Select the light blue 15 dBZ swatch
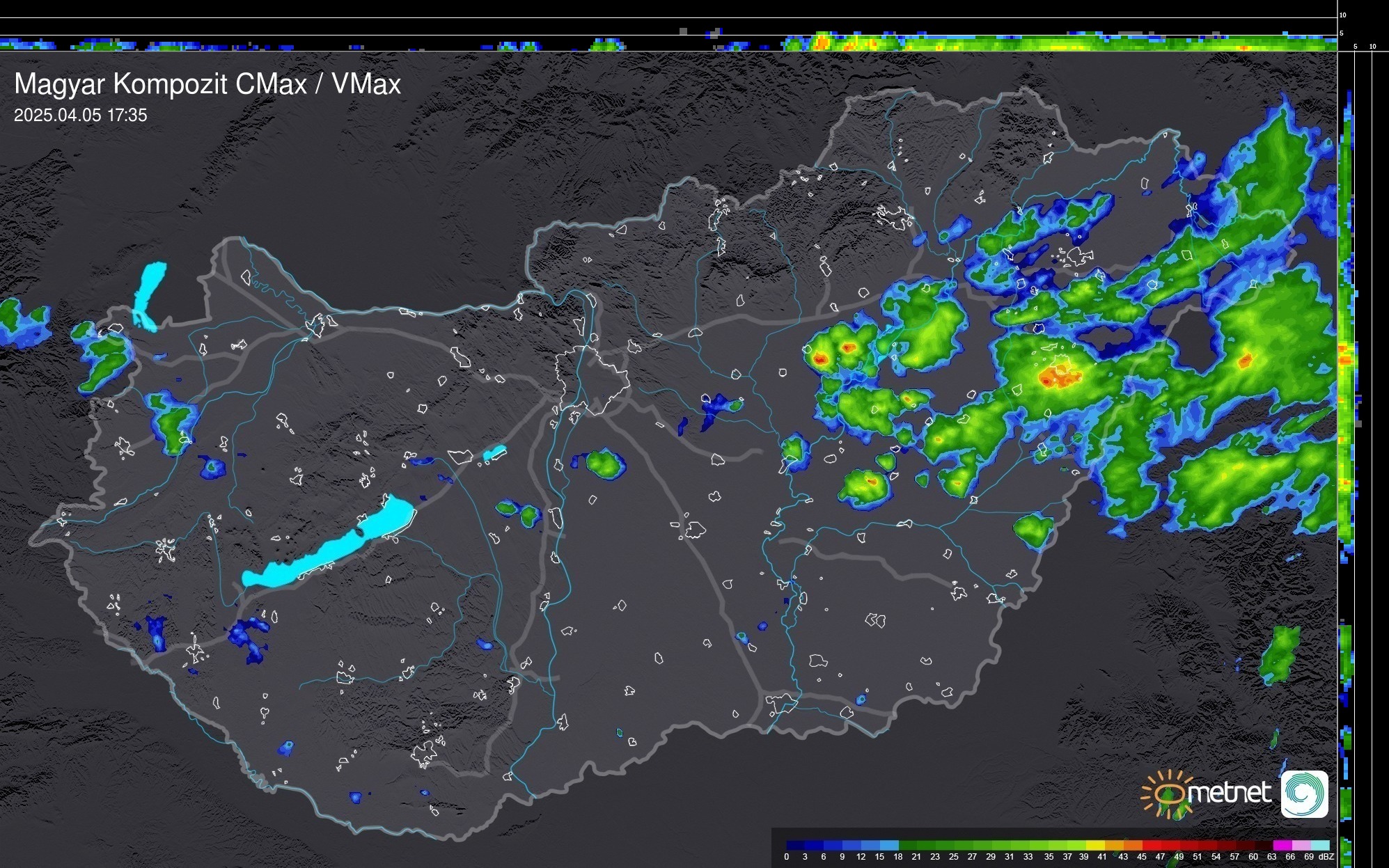This screenshot has height=868, width=1389. point(888,845)
